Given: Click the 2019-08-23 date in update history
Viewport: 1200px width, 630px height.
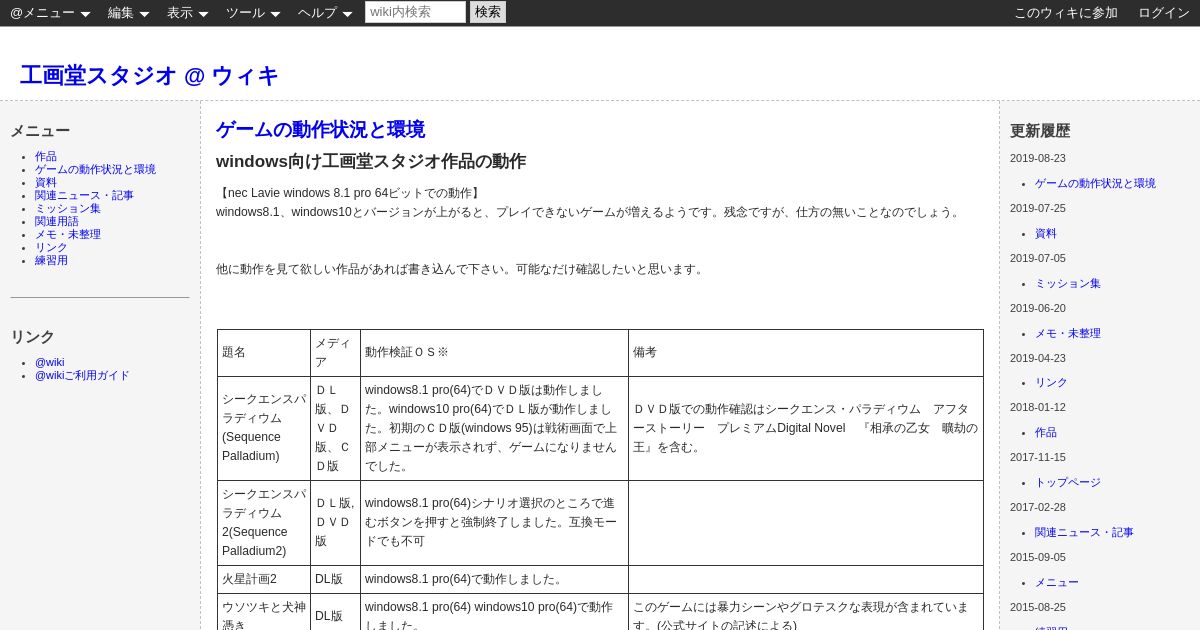Looking at the screenshot, I should pos(1037,158).
